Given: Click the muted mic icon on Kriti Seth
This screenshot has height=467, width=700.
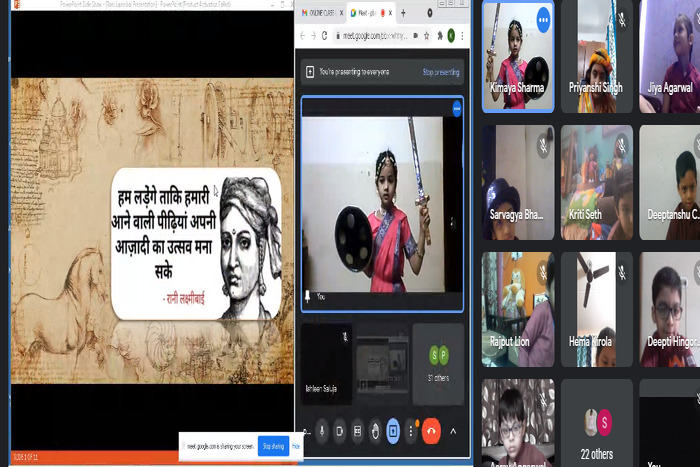Looking at the screenshot, I should [x=622, y=145].
